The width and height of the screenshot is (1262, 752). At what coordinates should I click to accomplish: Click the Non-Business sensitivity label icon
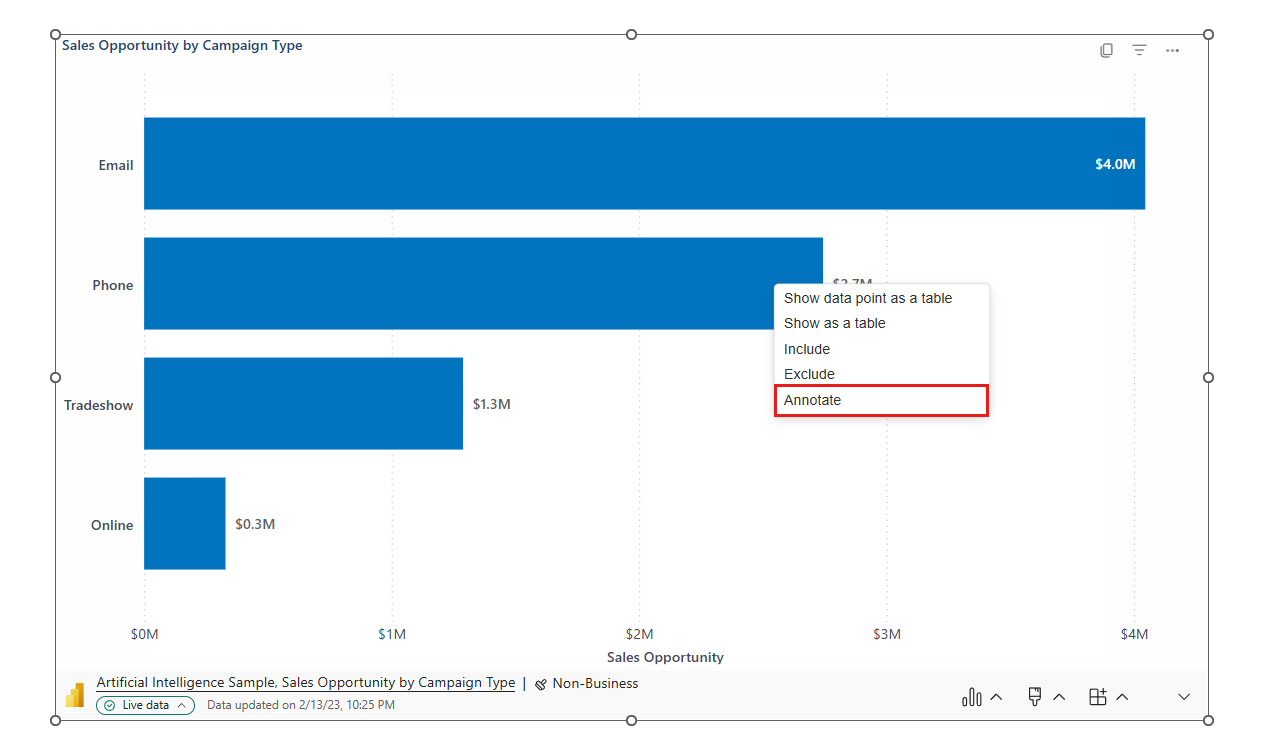click(541, 684)
